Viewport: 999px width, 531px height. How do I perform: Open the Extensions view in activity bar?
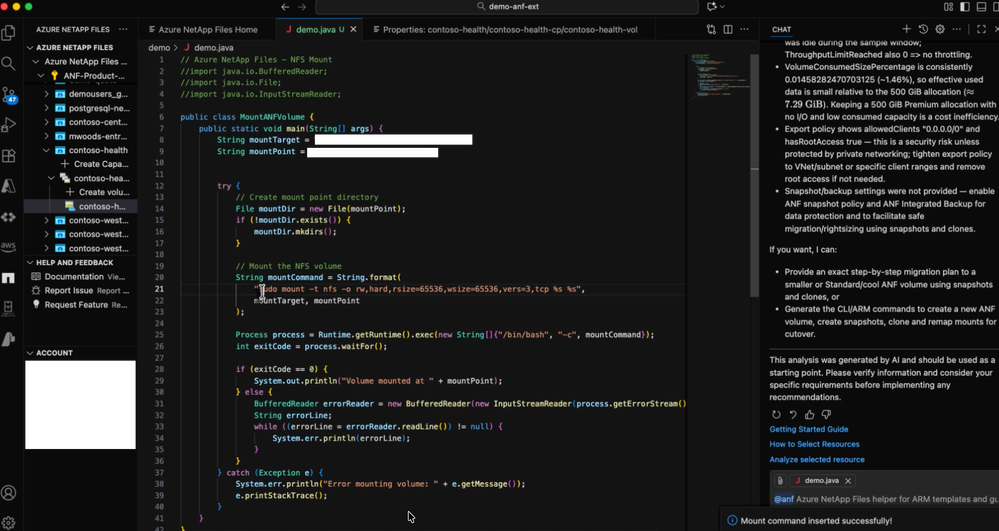pos(9,156)
